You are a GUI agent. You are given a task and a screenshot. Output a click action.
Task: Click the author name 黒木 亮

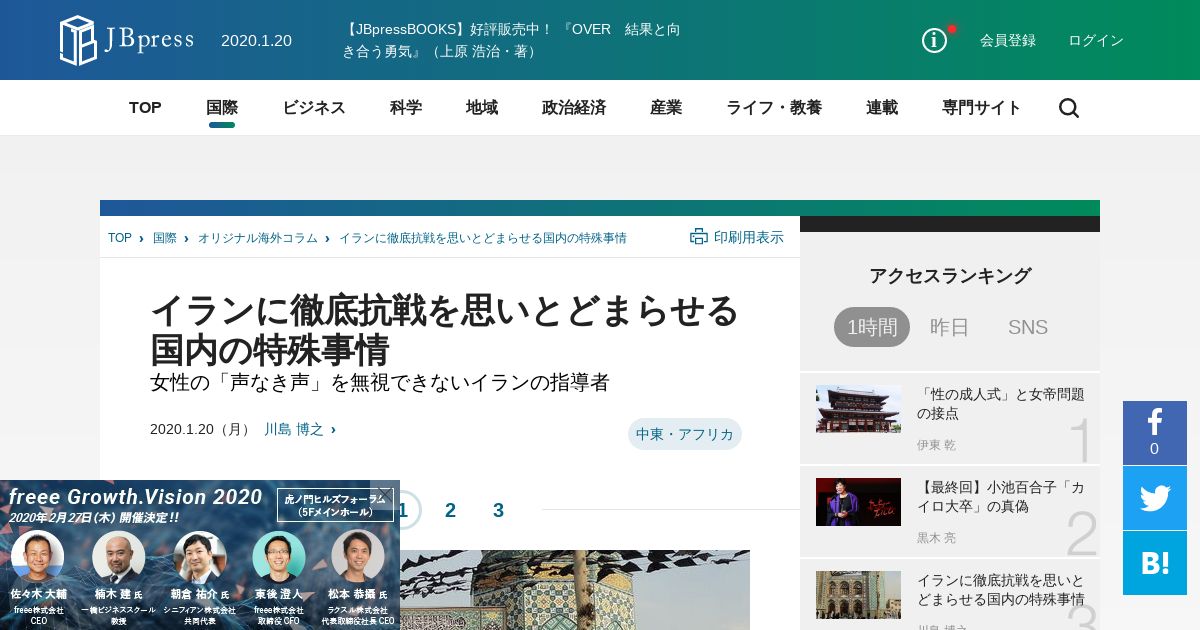click(x=936, y=538)
